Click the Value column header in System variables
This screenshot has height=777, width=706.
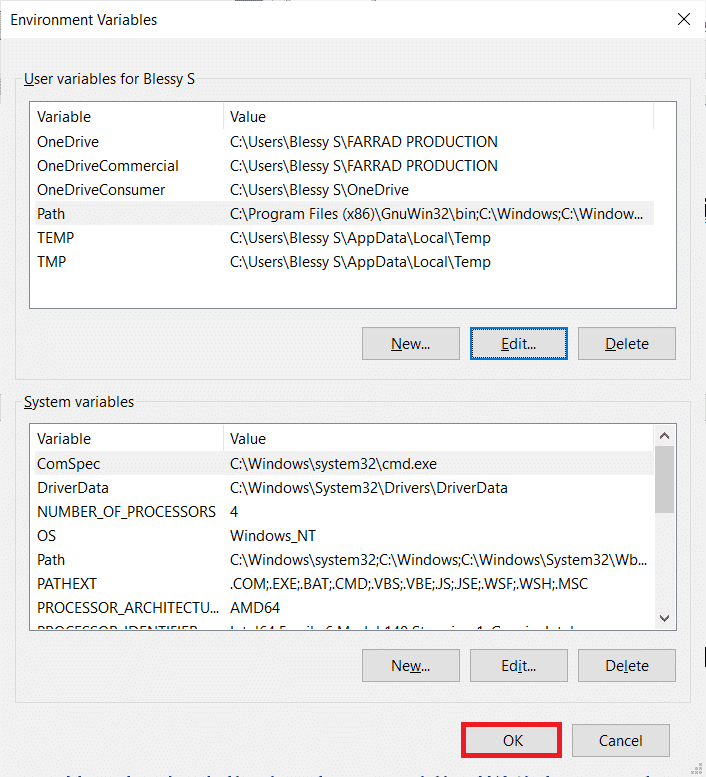438,439
